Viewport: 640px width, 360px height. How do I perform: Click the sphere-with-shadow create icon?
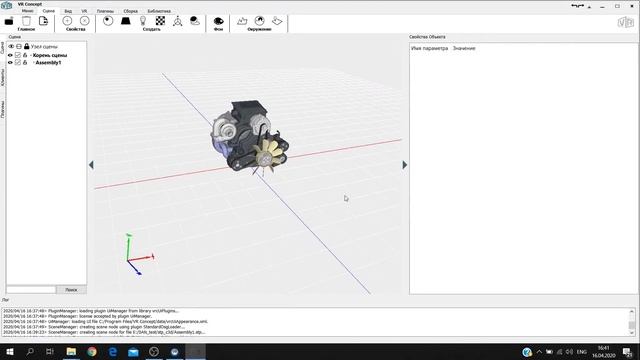point(195,21)
